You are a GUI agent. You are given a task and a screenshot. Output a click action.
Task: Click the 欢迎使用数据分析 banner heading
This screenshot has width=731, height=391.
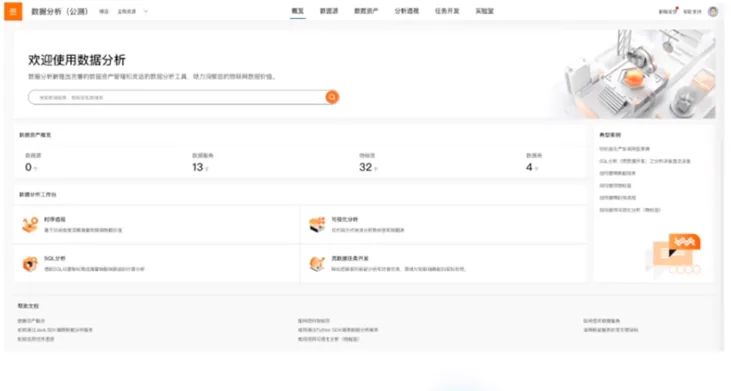click(77, 60)
